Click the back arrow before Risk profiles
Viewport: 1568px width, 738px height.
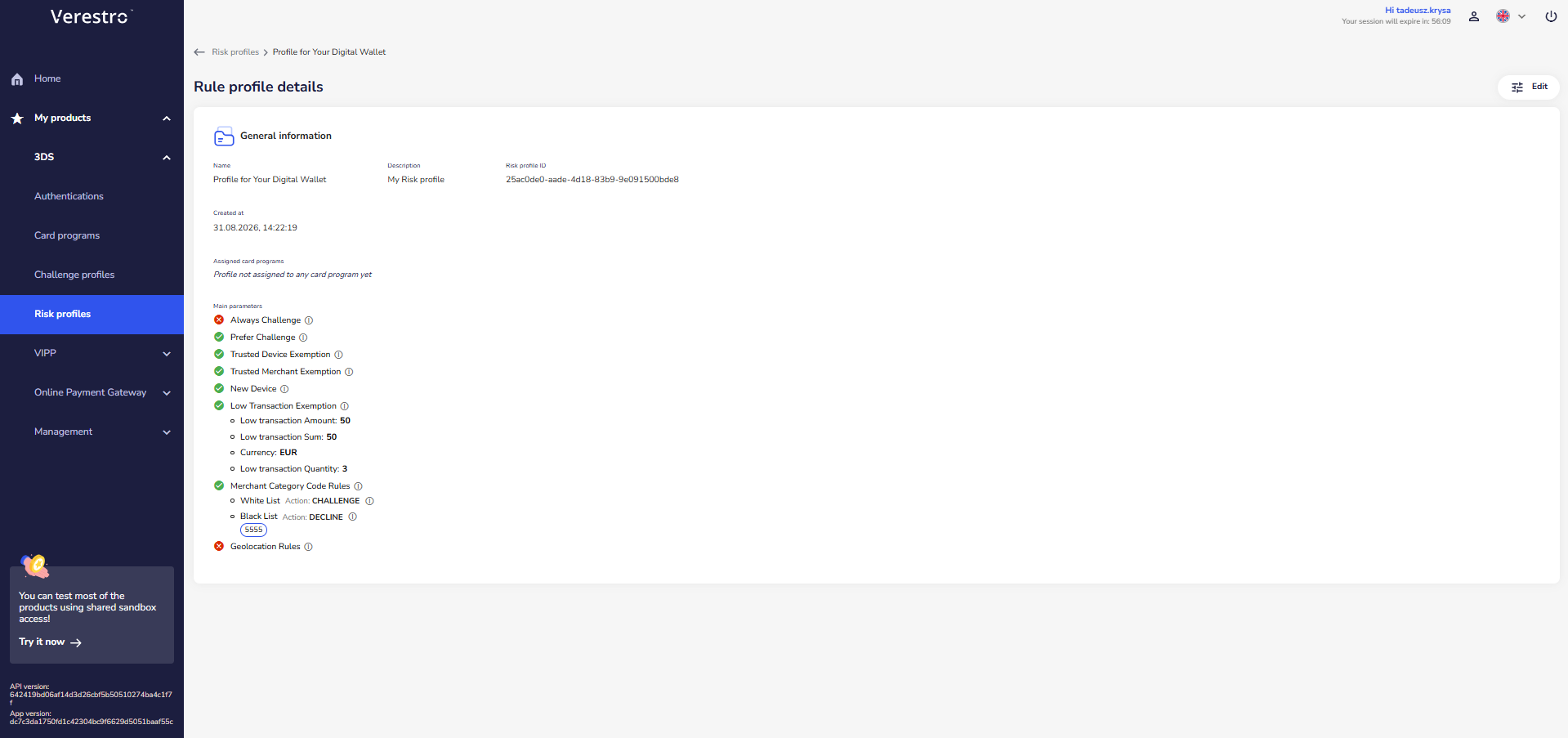pyautogui.click(x=199, y=52)
